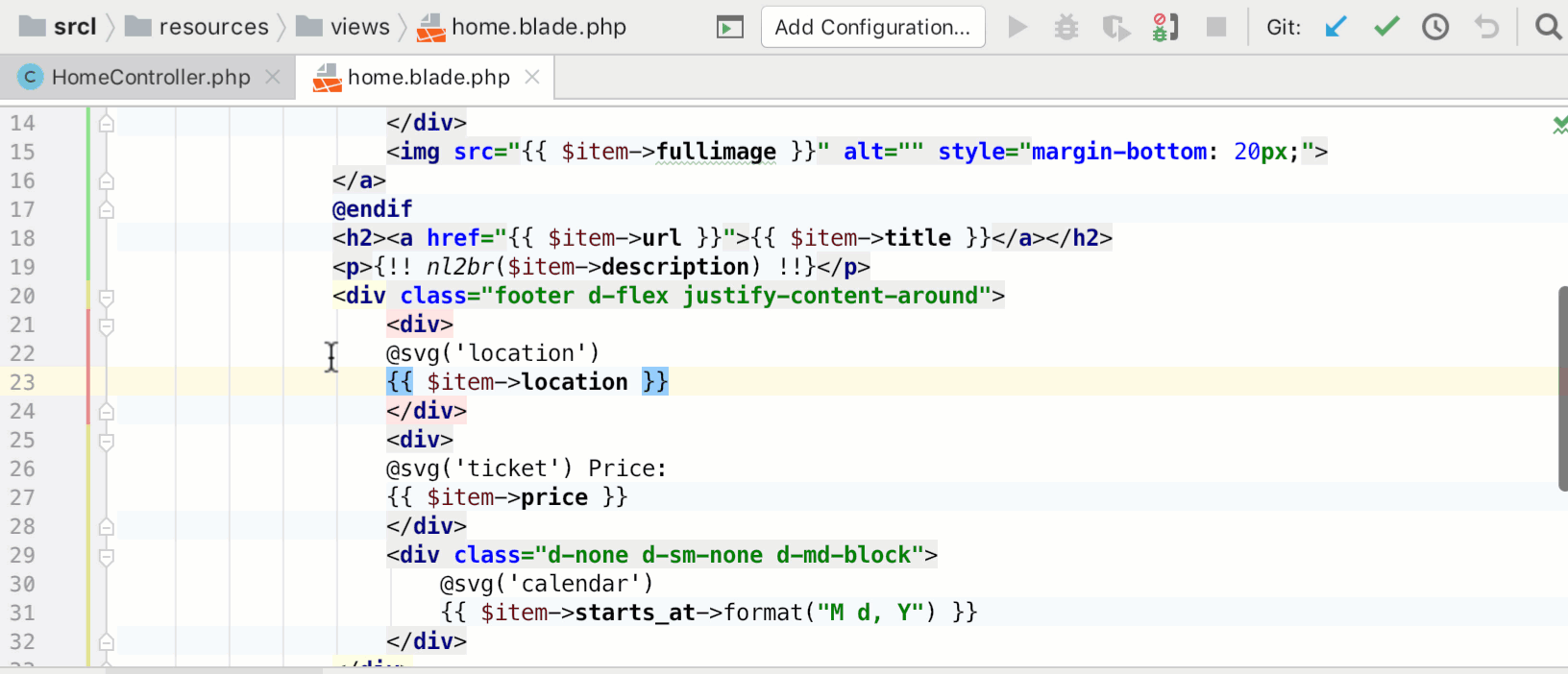The width and height of the screenshot is (1568, 674).
Task: Click the Debug bug icon
Action: 1066,27
